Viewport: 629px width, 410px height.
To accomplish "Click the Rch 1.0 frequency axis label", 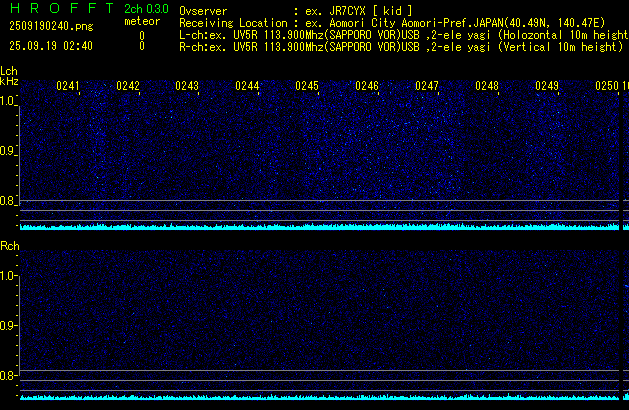I will click(8, 275).
